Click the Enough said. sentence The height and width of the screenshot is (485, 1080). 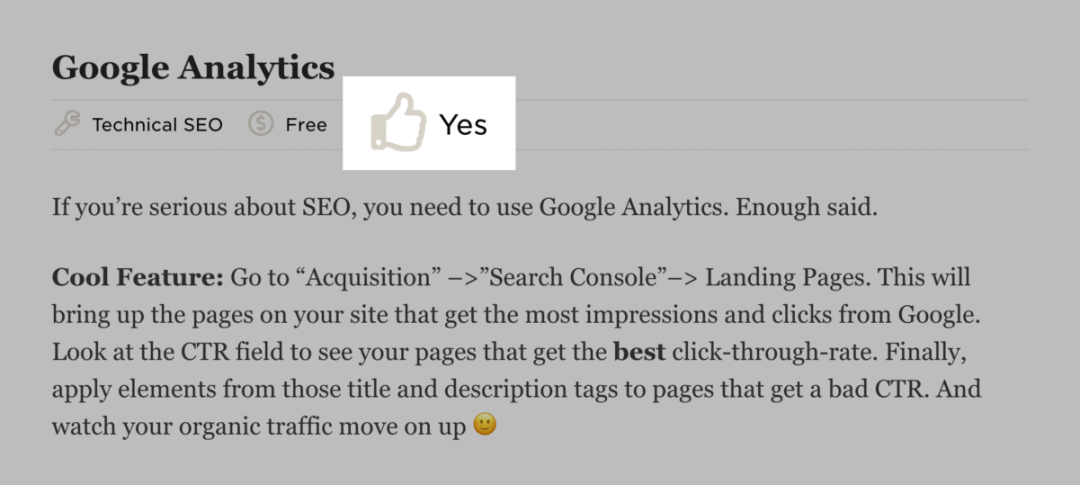point(807,207)
